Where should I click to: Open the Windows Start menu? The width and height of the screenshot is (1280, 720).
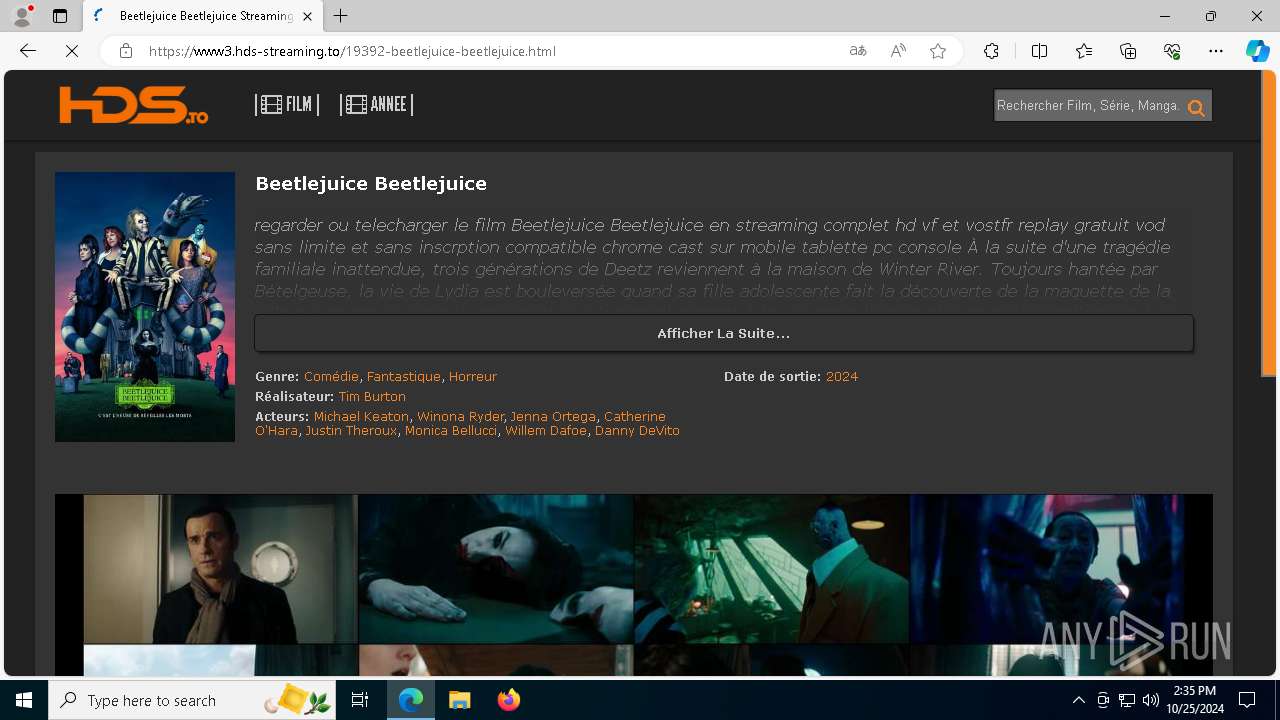(x=24, y=700)
